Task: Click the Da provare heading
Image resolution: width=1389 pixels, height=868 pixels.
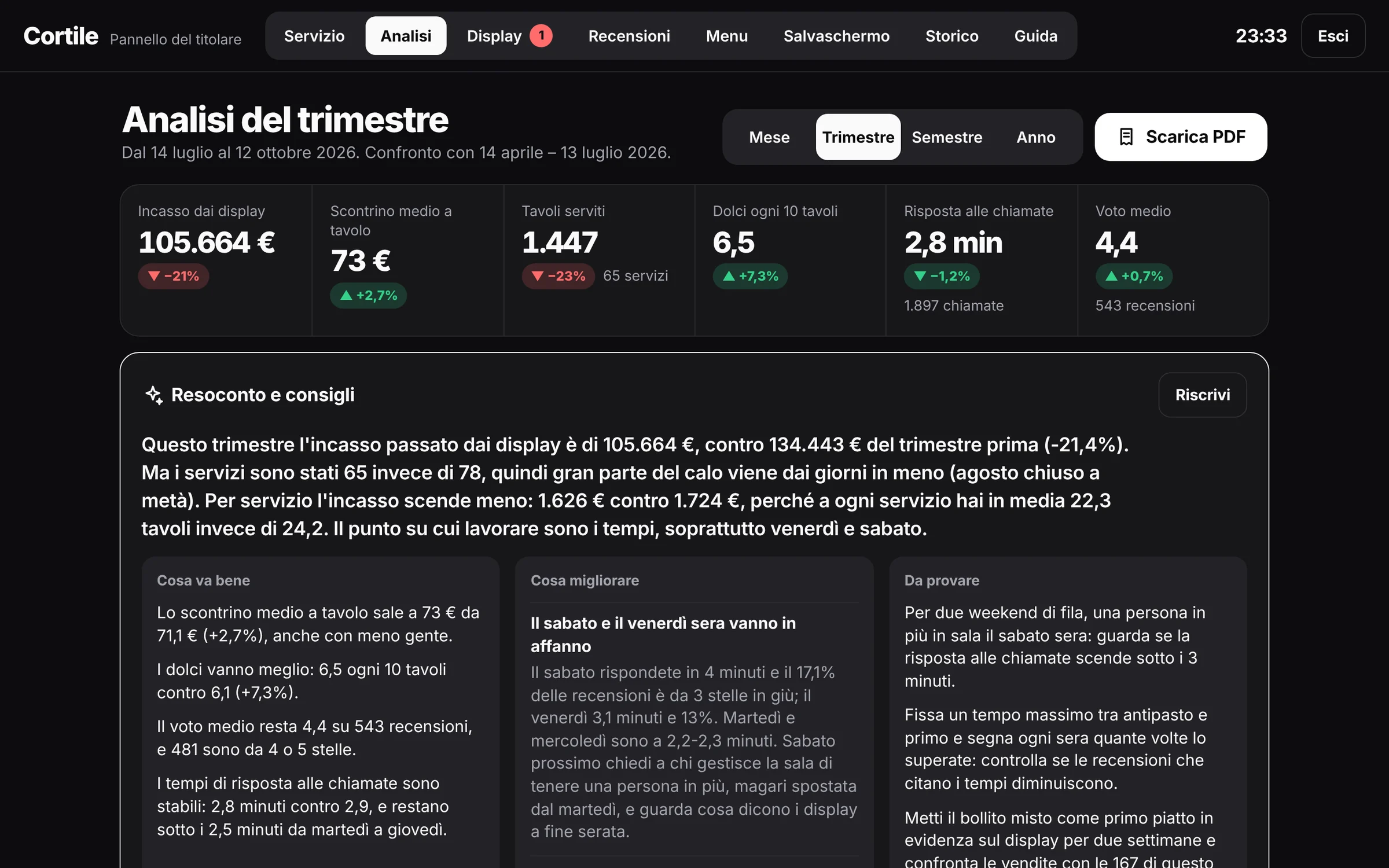Action: point(942,580)
